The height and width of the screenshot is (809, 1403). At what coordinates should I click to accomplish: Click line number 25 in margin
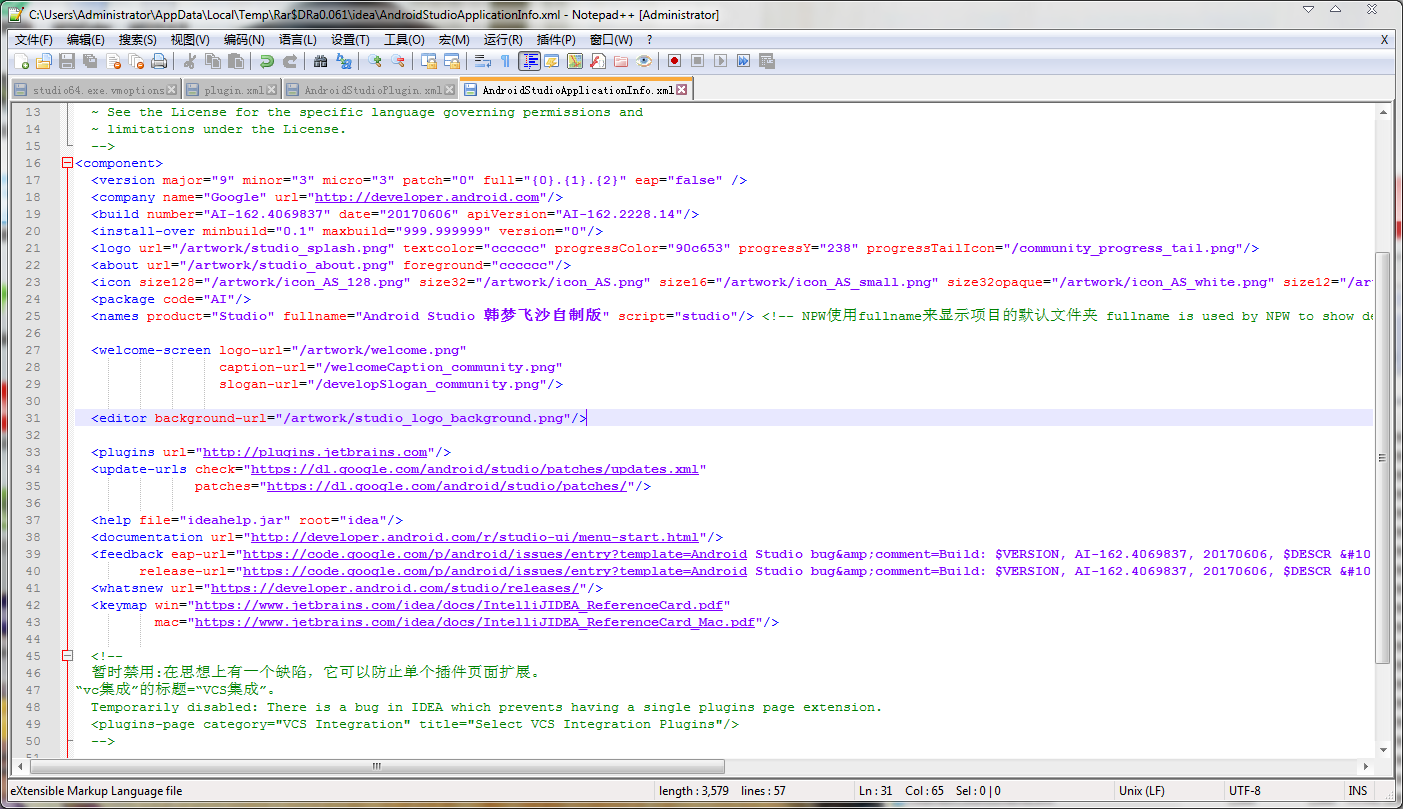point(33,316)
